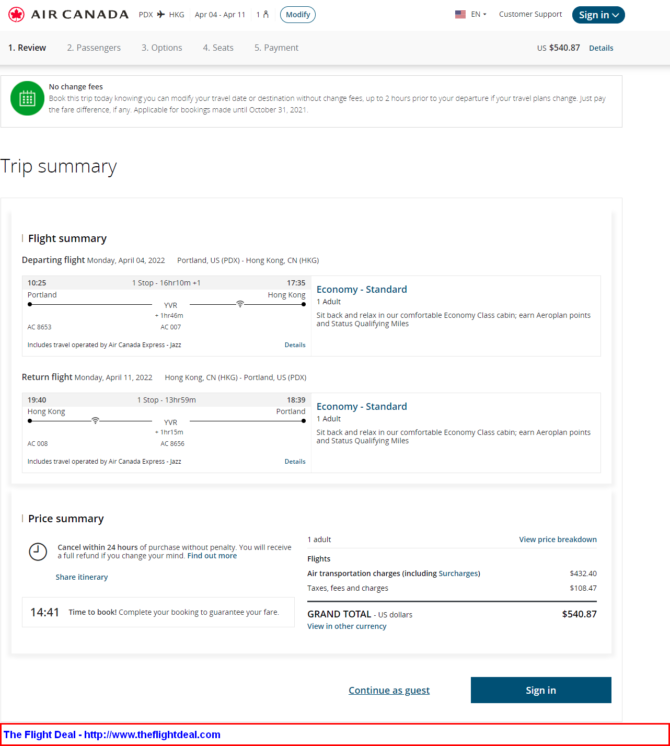Click the Monday, April 04, 2022 date

126,260
